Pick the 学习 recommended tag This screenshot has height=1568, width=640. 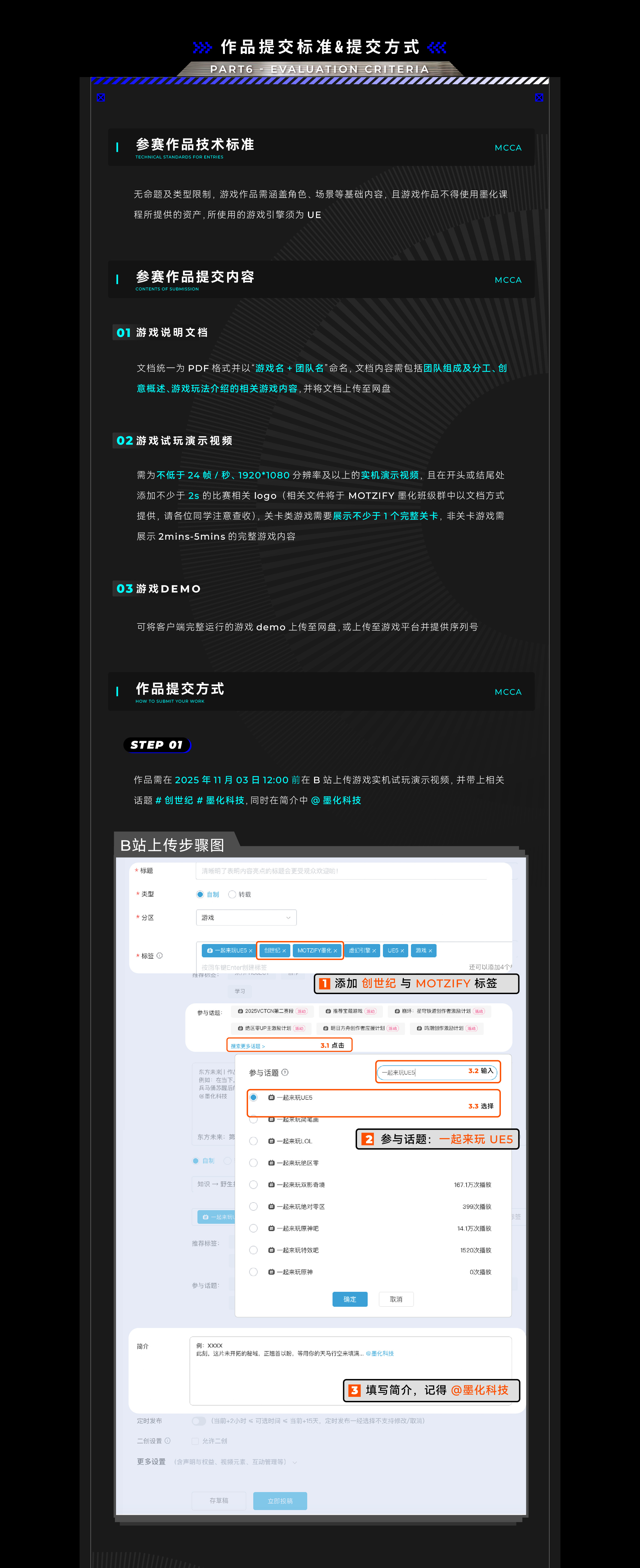240,991
